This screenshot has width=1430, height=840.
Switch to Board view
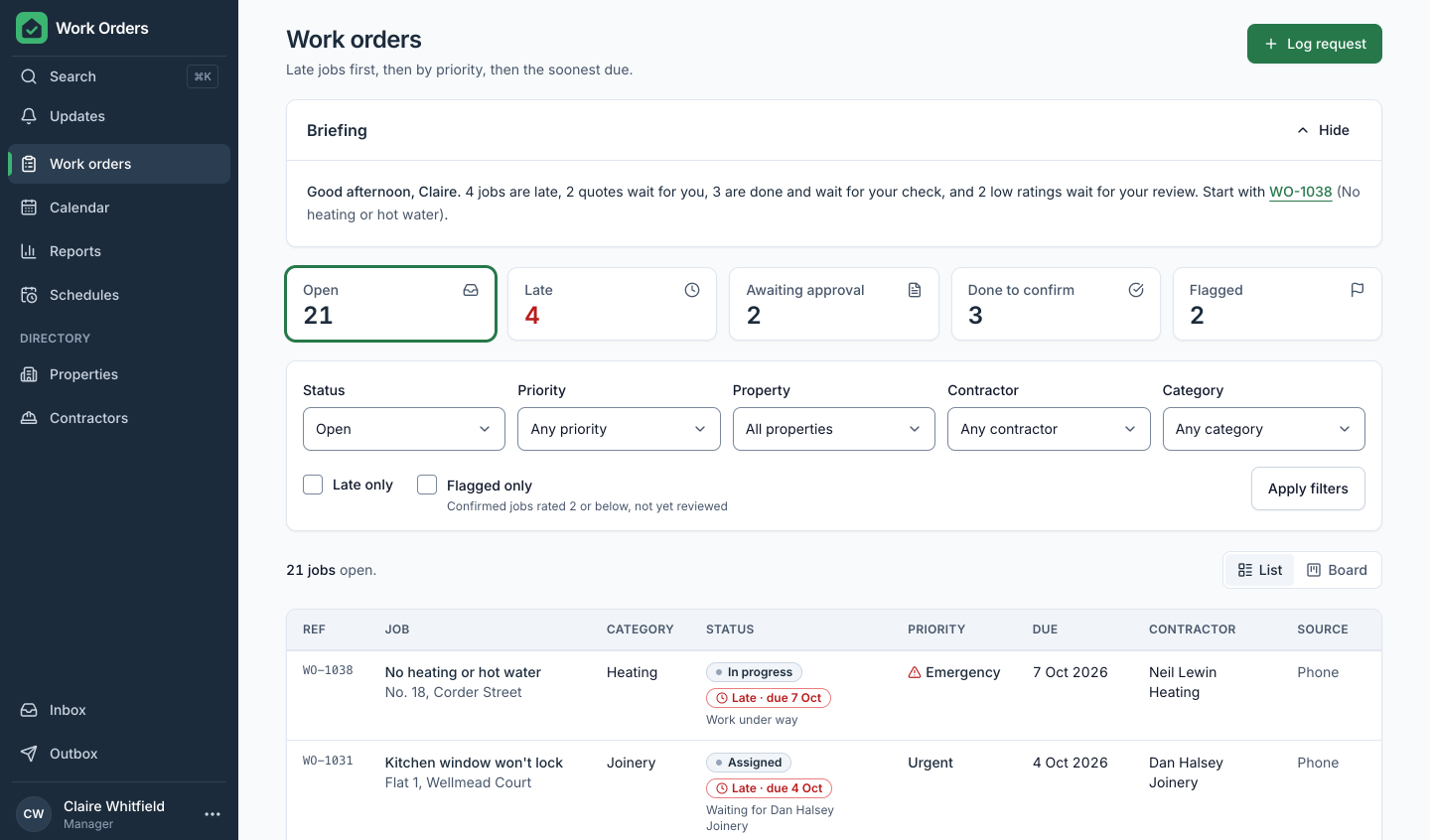coord(1337,570)
